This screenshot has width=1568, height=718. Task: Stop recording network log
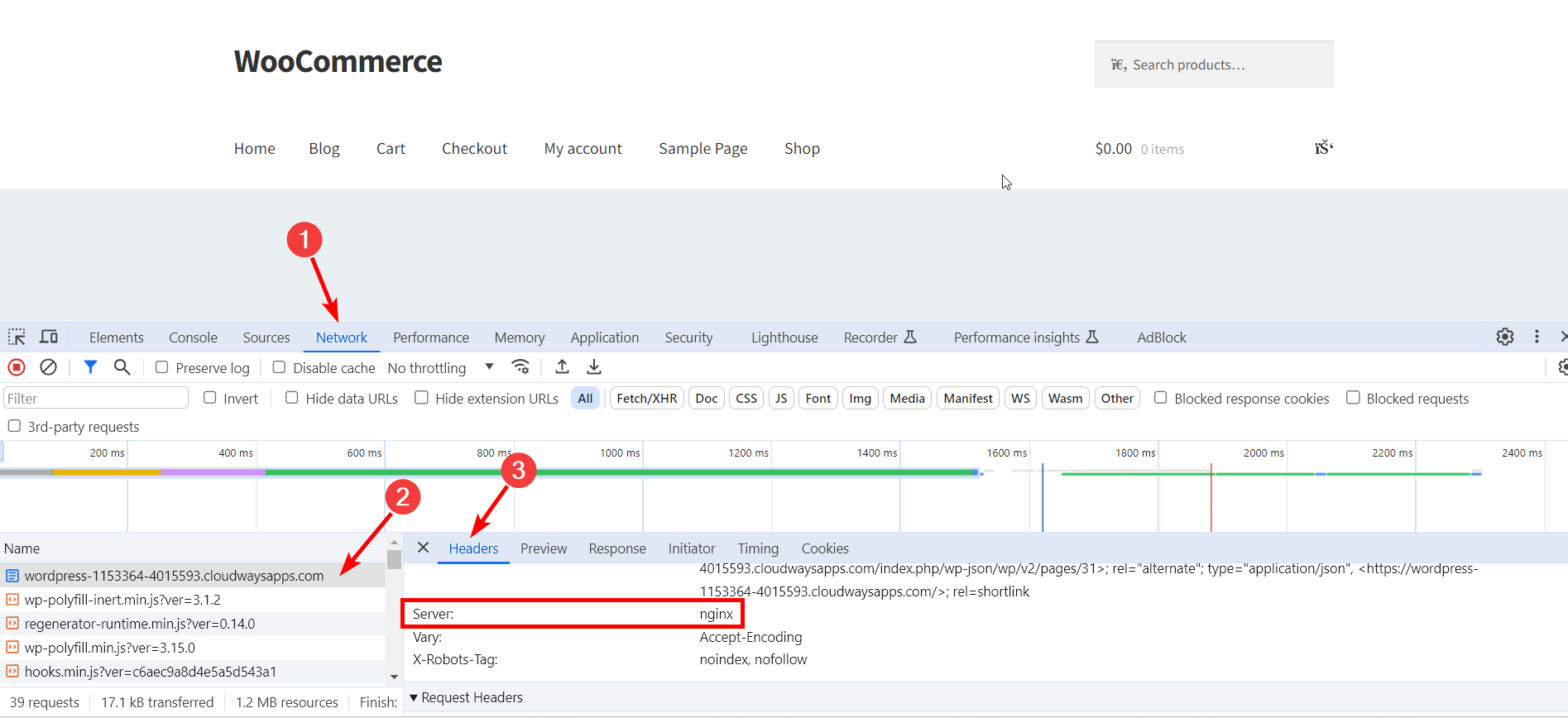pos(17,367)
